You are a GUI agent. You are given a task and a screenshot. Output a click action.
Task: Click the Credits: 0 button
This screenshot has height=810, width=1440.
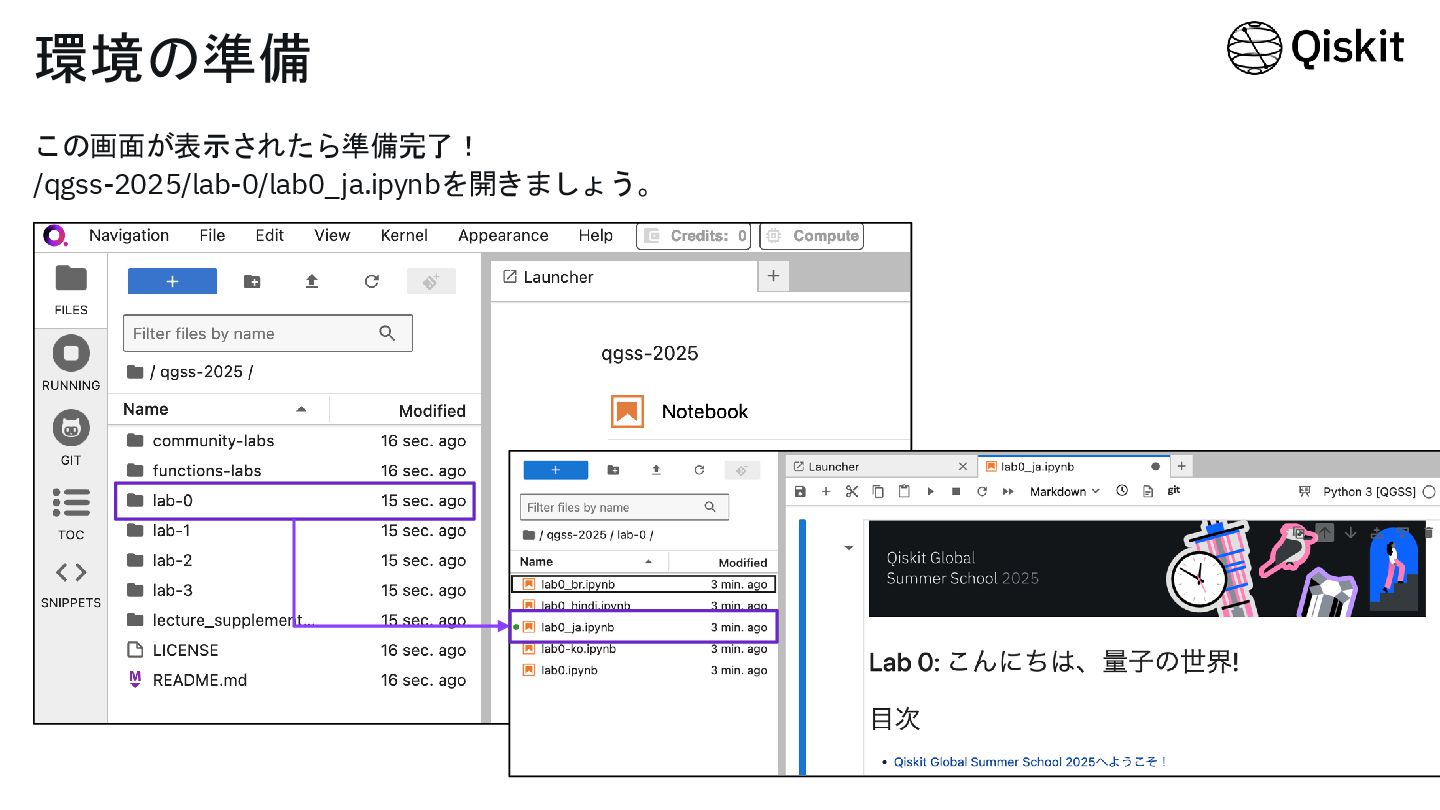[x=694, y=236]
